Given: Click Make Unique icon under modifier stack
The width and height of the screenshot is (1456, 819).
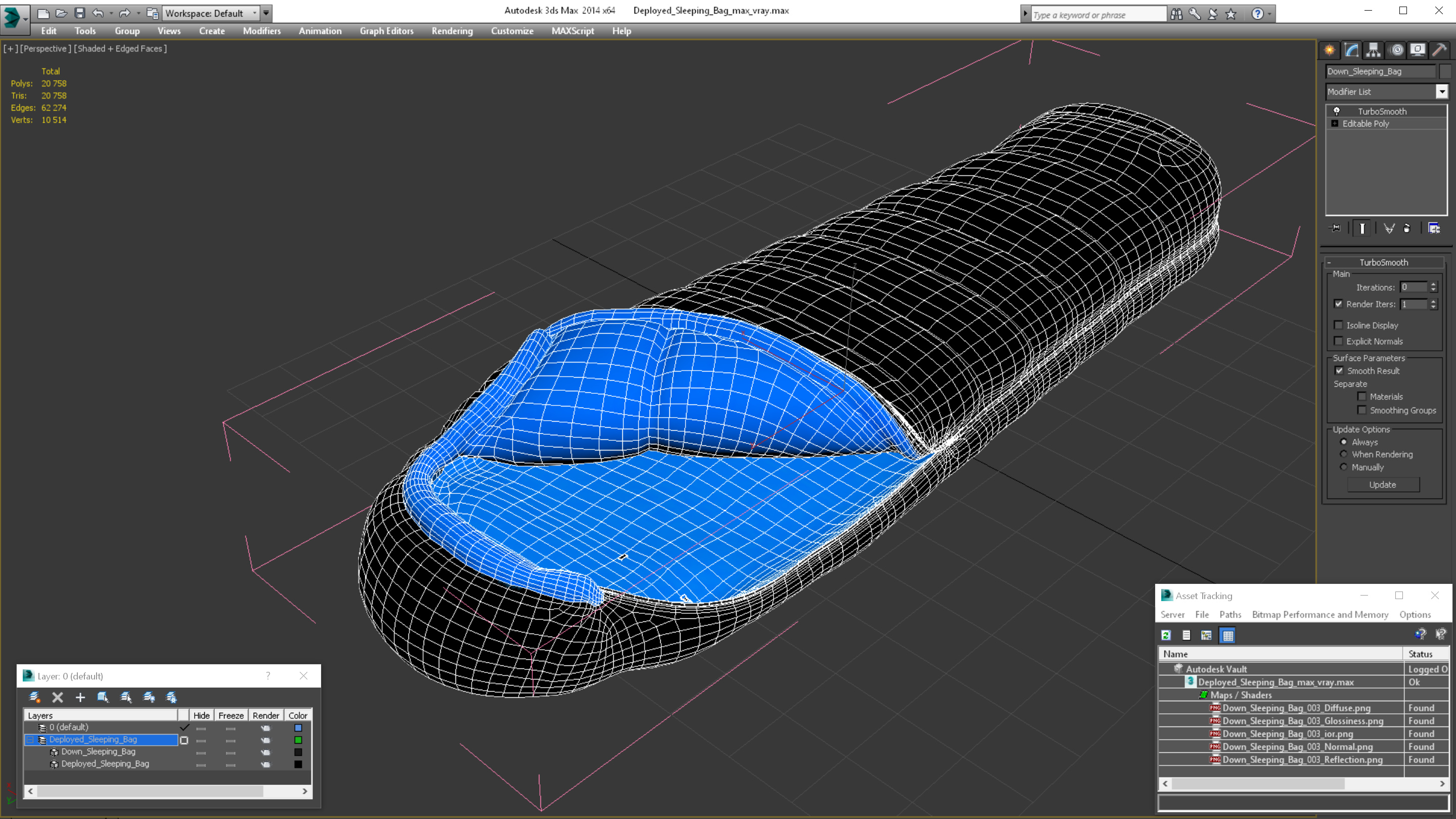Looking at the screenshot, I should 1389,229.
